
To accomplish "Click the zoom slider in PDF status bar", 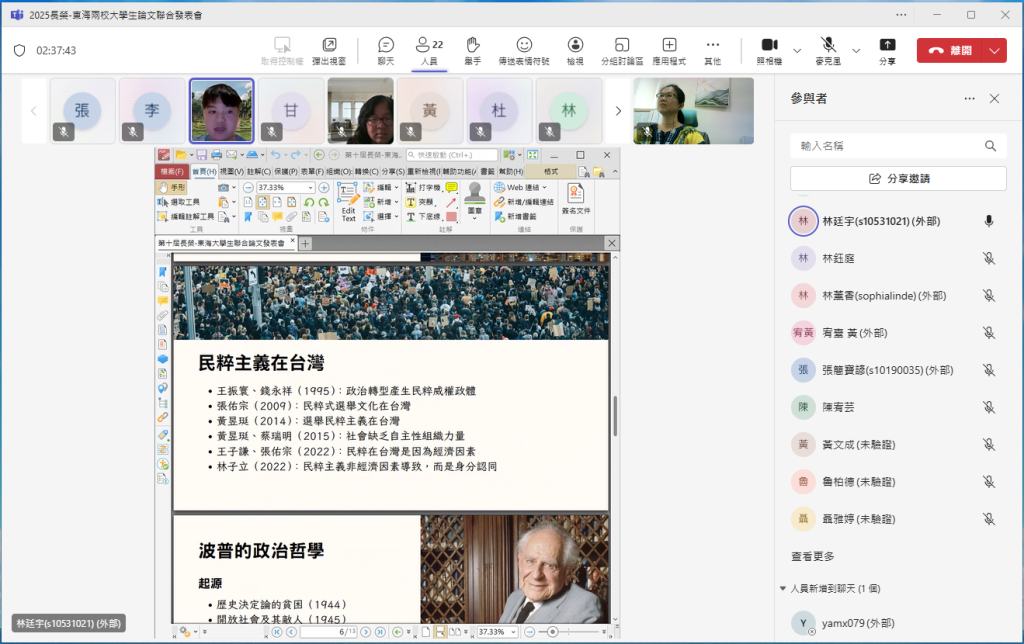I will point(567,632).
